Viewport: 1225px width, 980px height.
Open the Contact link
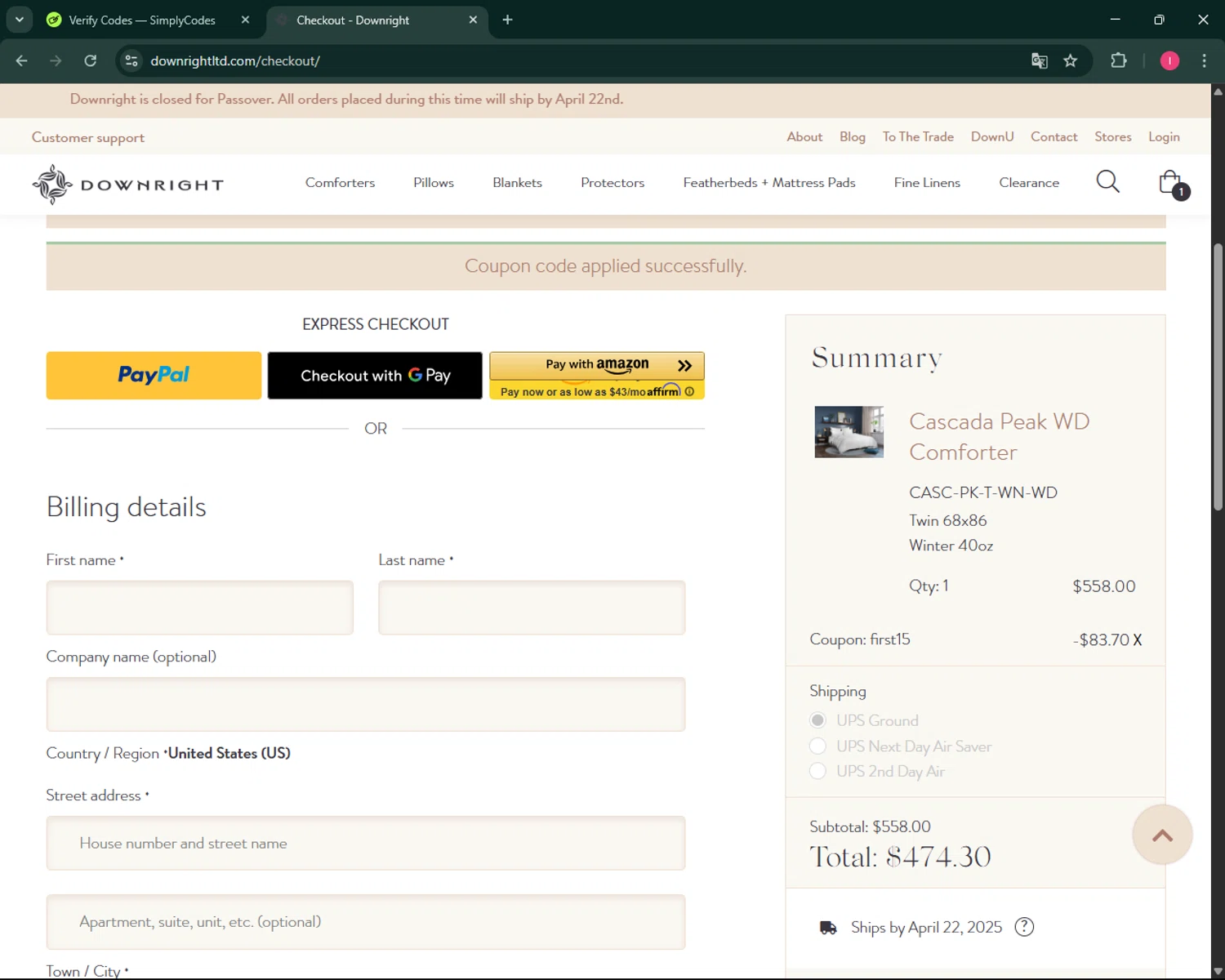tap(1053, 137)
